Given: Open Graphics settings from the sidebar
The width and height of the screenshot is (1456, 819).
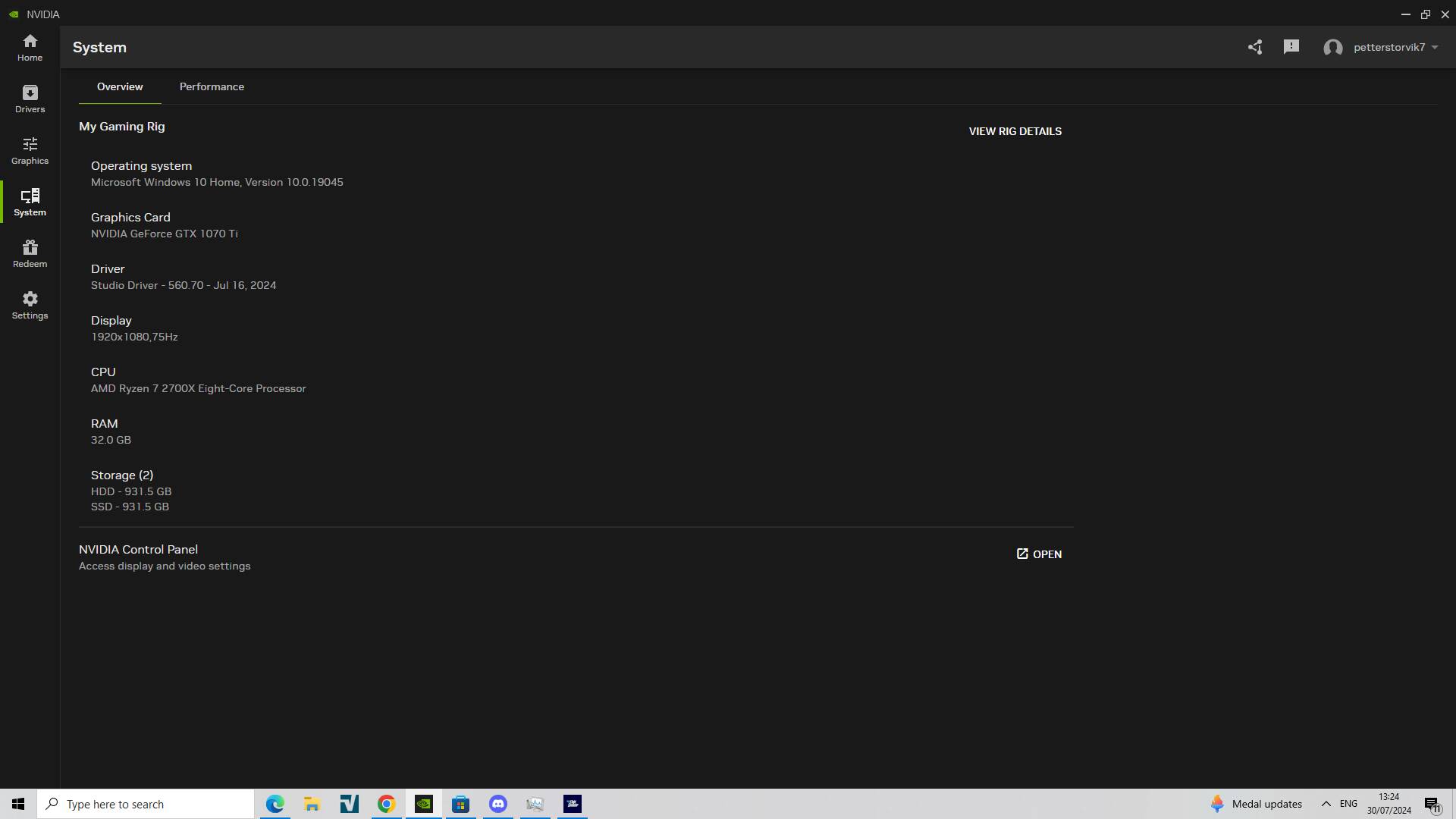Looking at the screenshot, I should pos(30,150).
